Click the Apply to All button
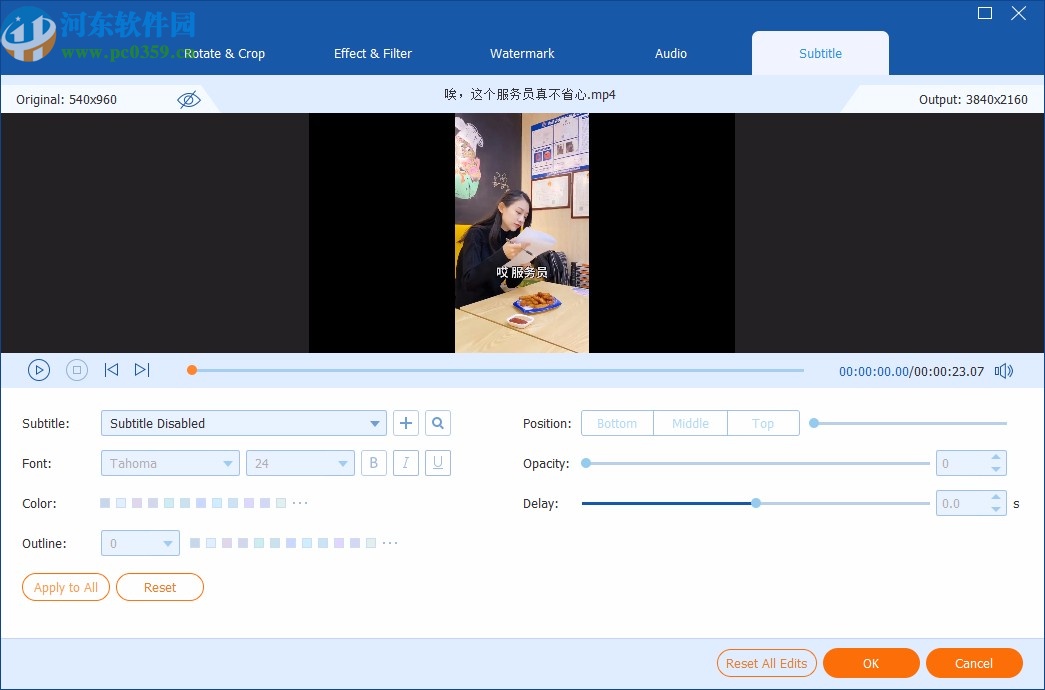Viewport: 1045px width, 690px height. coord(65,587)
